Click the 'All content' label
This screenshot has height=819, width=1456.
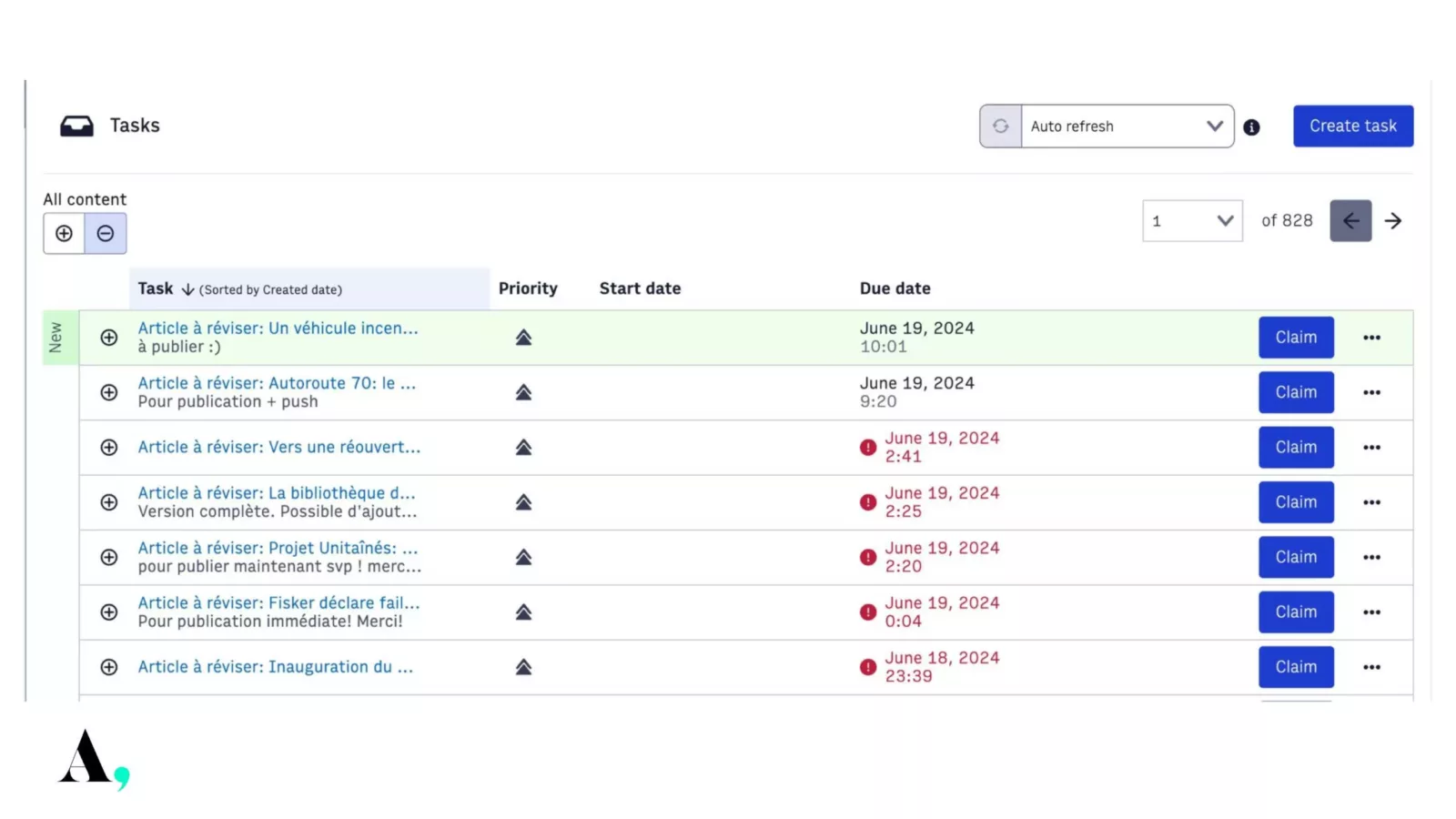(85, 199)
